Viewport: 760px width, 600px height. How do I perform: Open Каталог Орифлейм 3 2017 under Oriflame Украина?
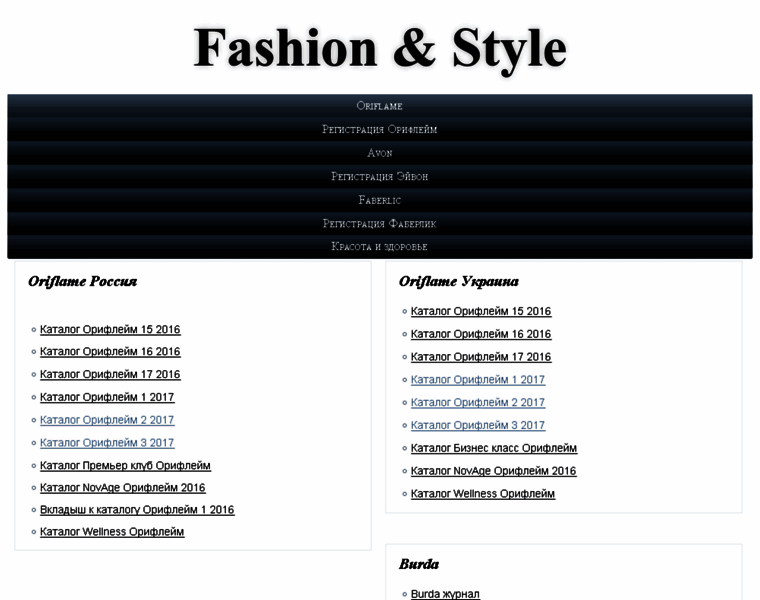tap(478, 426)
